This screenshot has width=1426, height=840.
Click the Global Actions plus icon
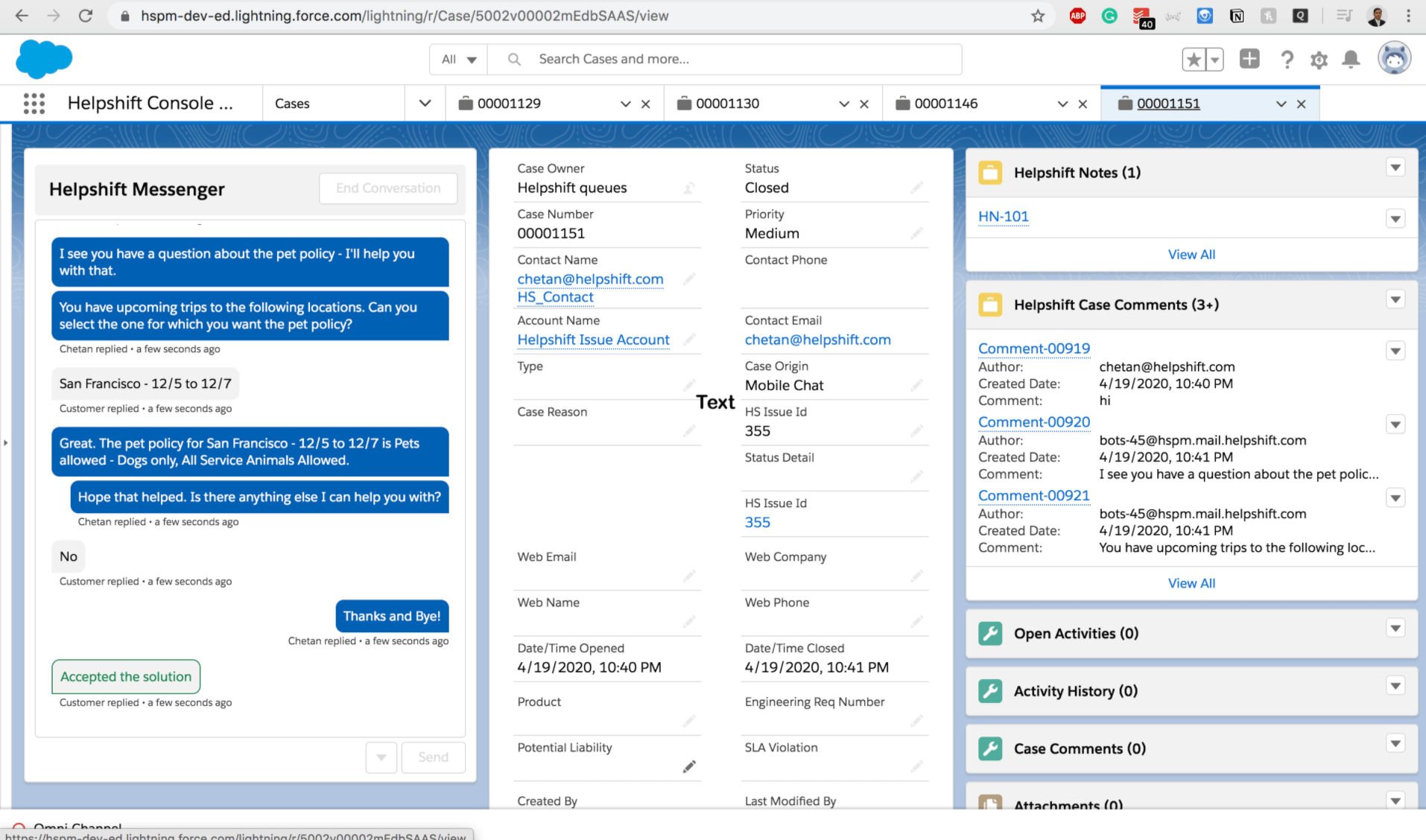coord(1249,59)
